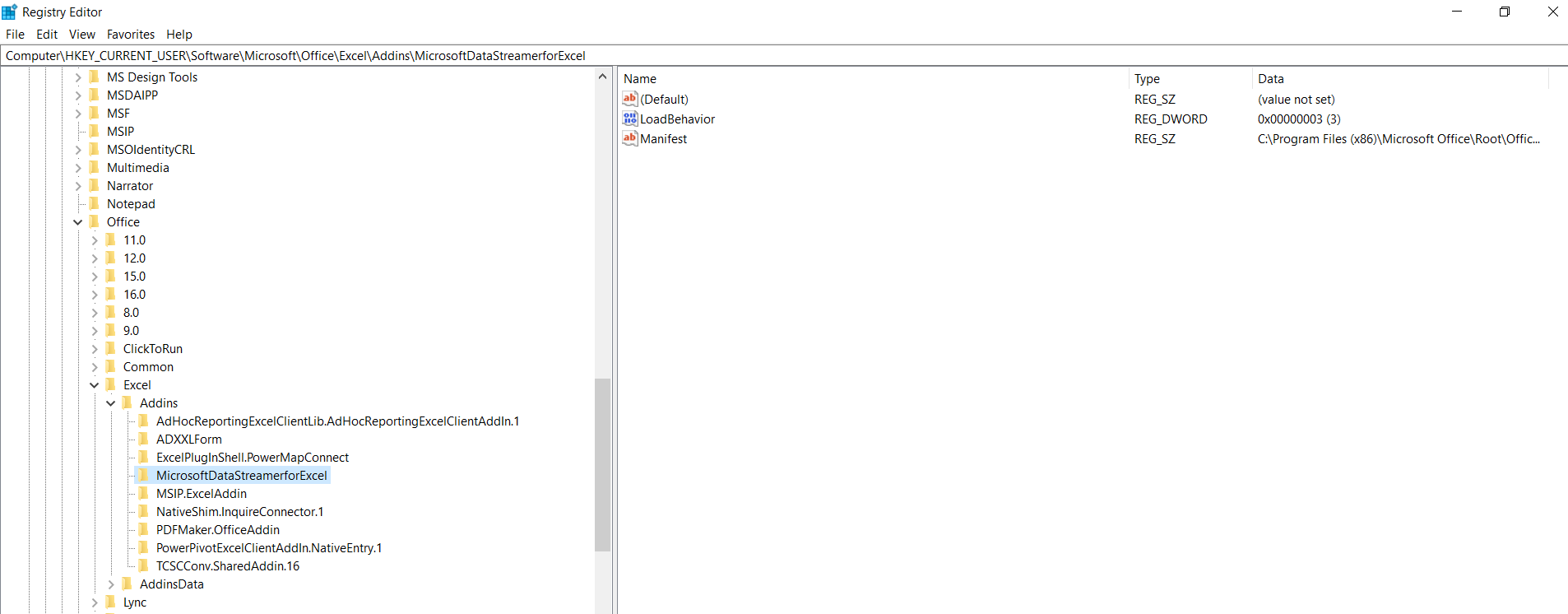
Task: Click the Multimedia folder icon
Action: pos(94,167)
